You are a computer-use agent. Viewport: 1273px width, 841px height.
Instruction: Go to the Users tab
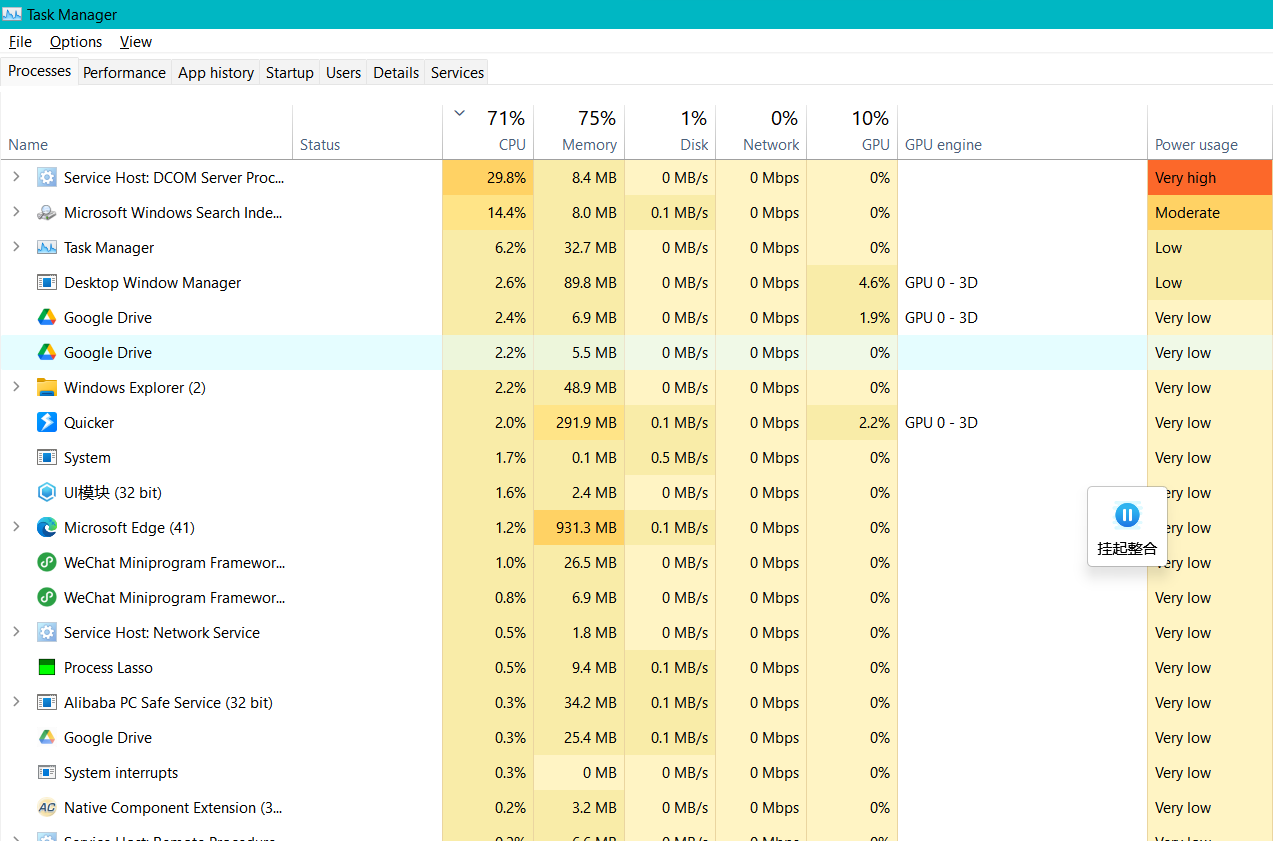pos(343,73)
